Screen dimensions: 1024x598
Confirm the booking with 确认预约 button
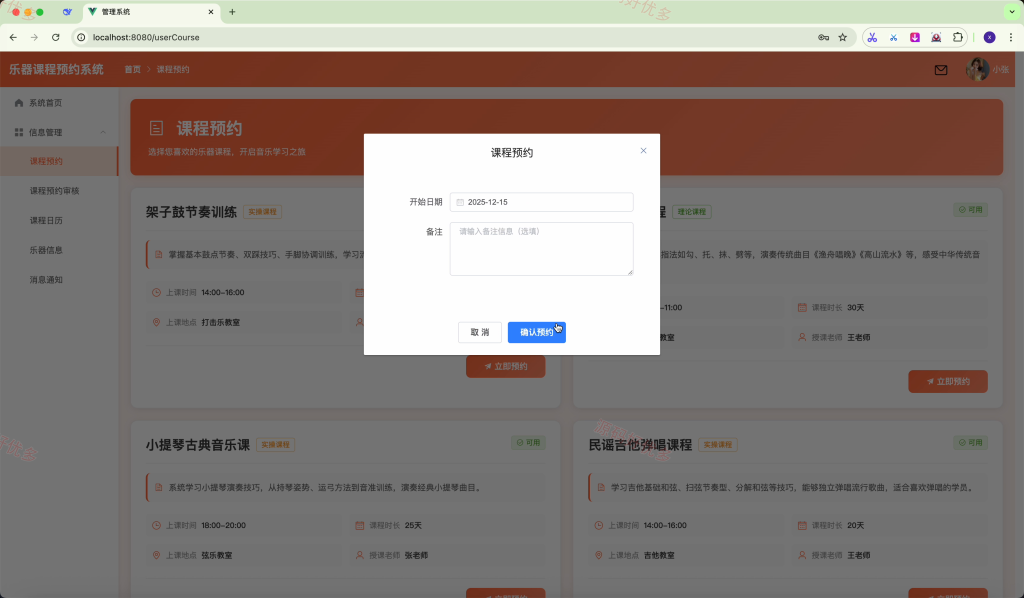pyautogui.click(x=537, y=332)
